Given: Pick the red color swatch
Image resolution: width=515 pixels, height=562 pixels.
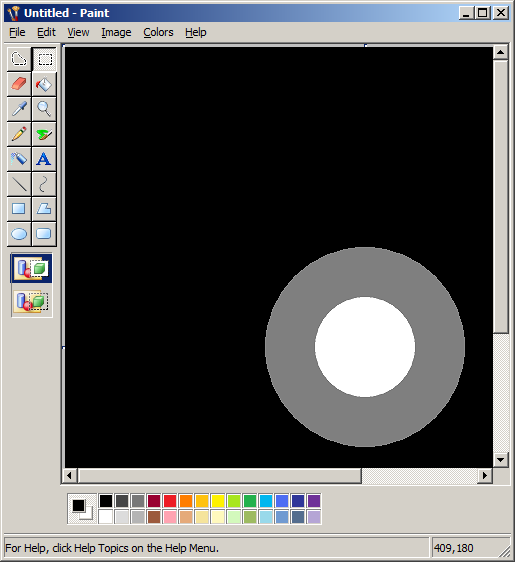Looking at the screenshot, I should click(170, 501).
